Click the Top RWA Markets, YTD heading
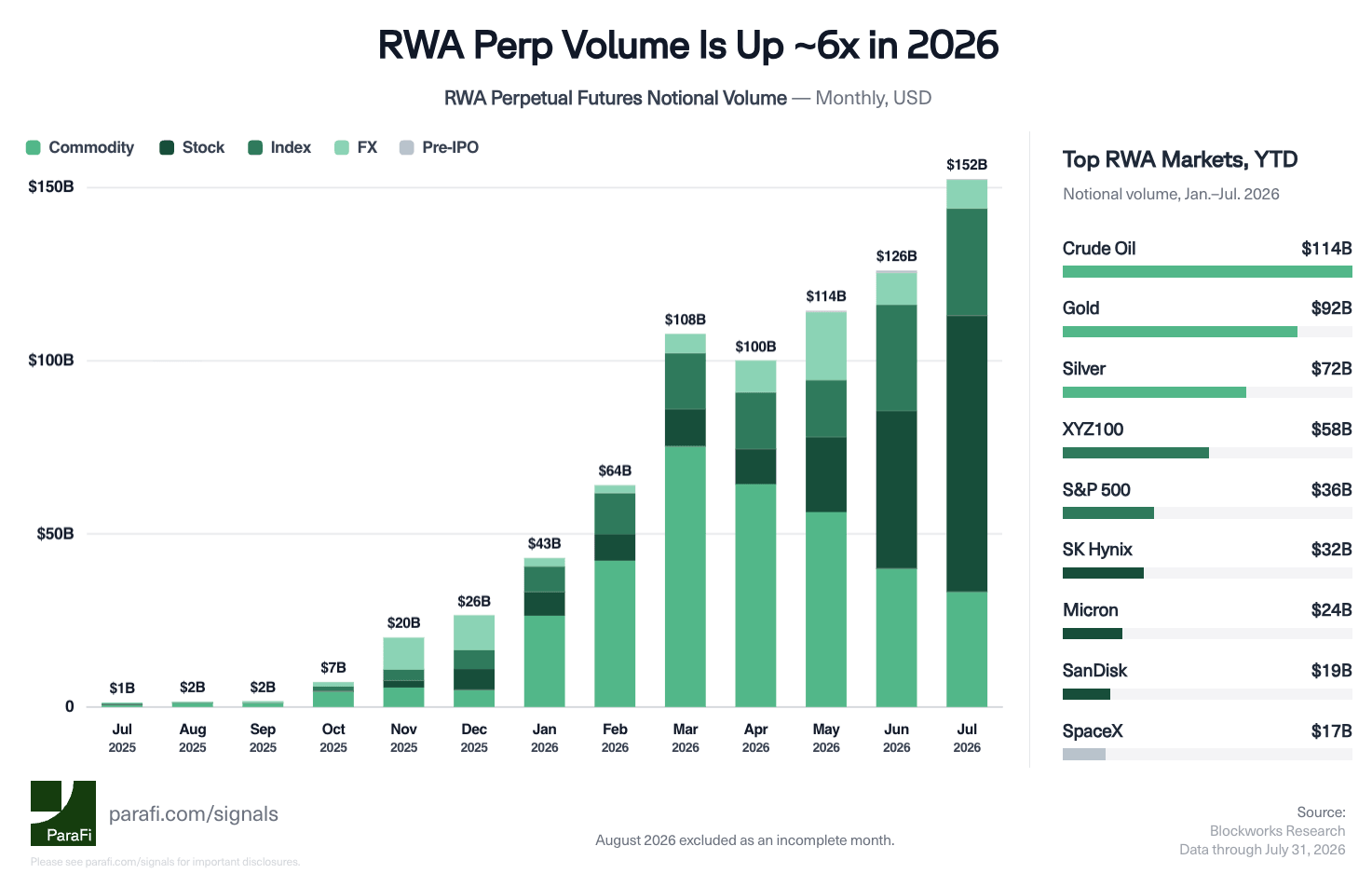This screenshot has height=887, width=1372. click(1180, 159)
